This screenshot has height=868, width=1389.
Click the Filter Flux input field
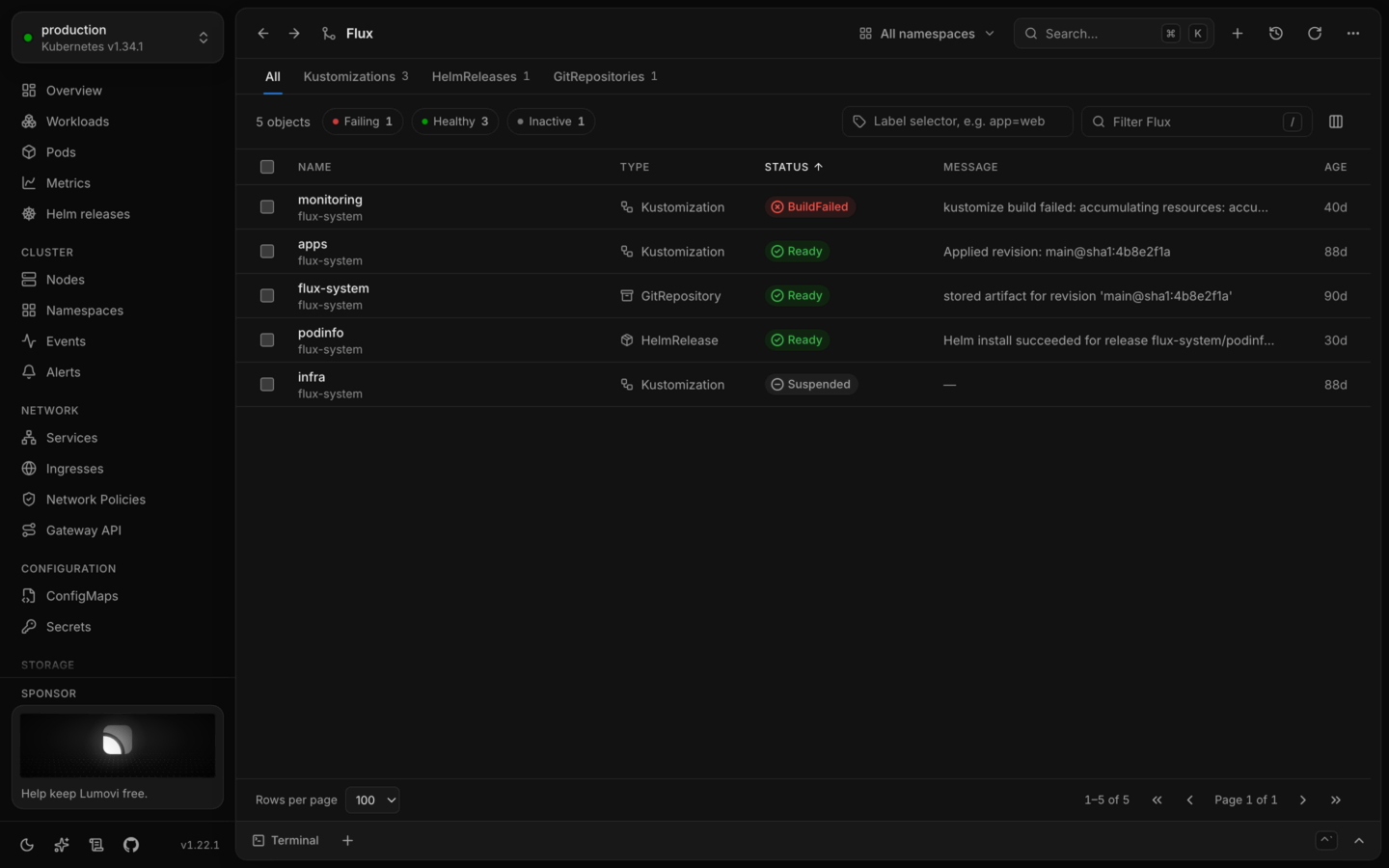pos(1197,122)
